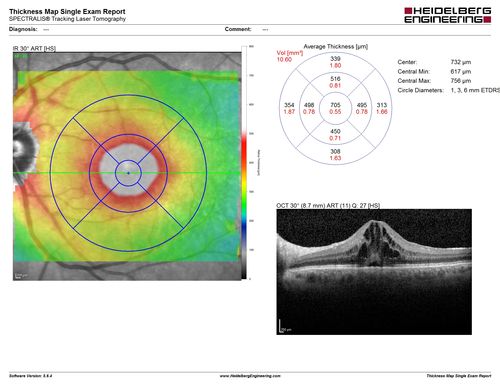Click the footer "Thickness Map Single Exam Report" text
Image resolution: width=500 pixels, height=386 pixels.
tap(459, 376)
